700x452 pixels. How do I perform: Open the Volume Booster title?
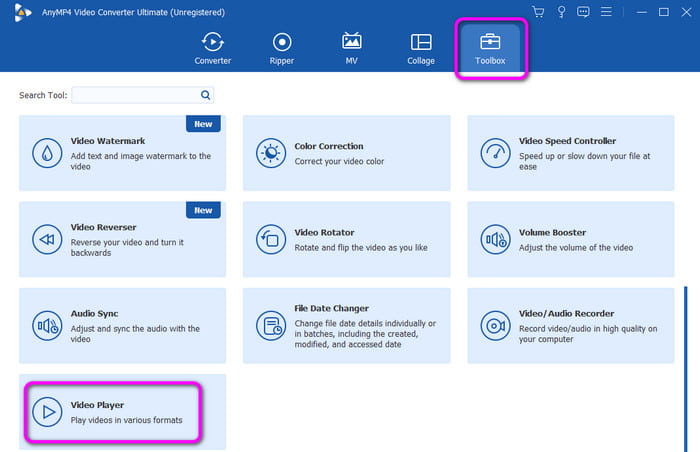(552, 232)
